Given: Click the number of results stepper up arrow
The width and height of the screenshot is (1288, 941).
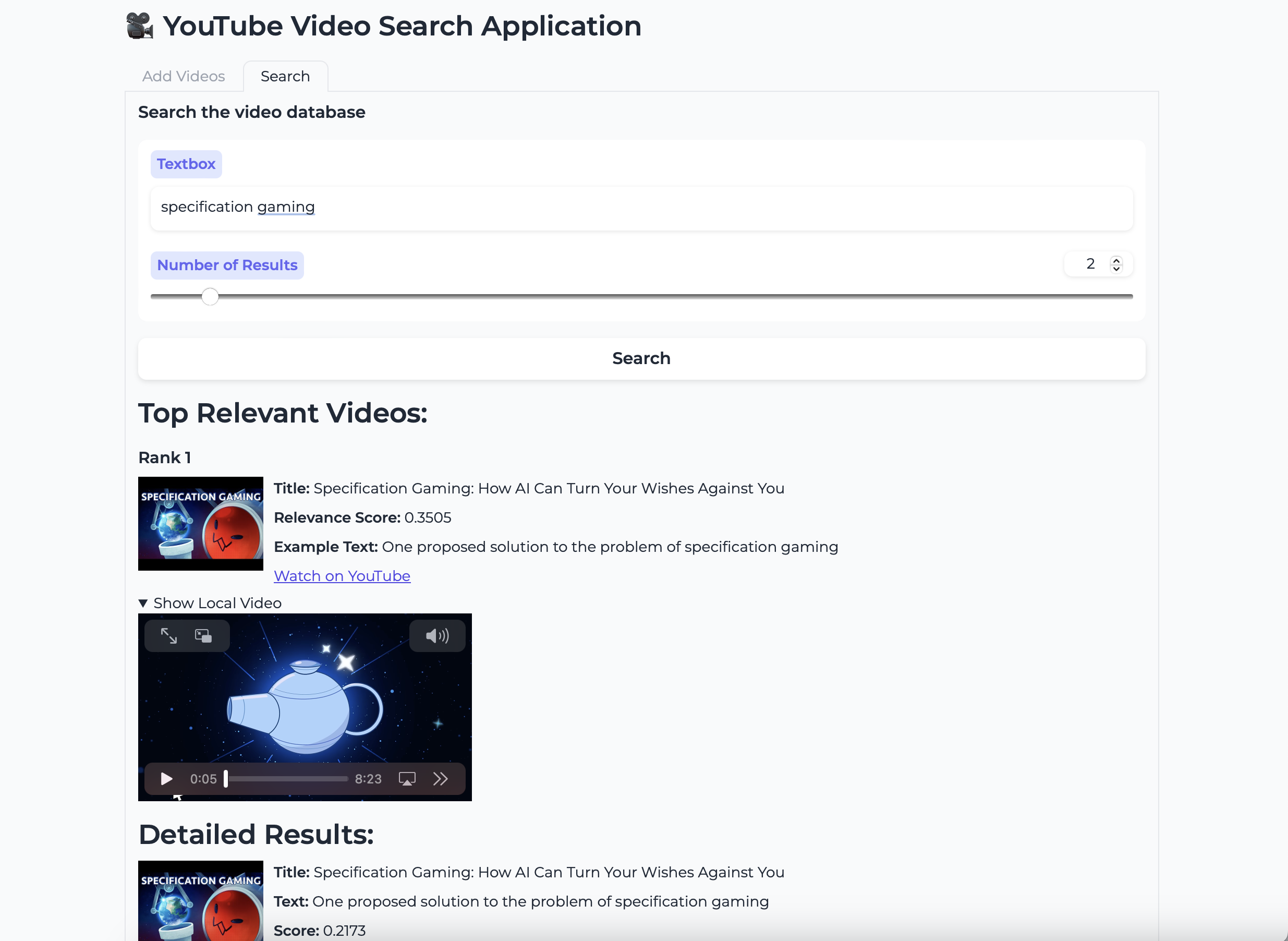Looking at the screenshot, I should [x=1117, y=258].
